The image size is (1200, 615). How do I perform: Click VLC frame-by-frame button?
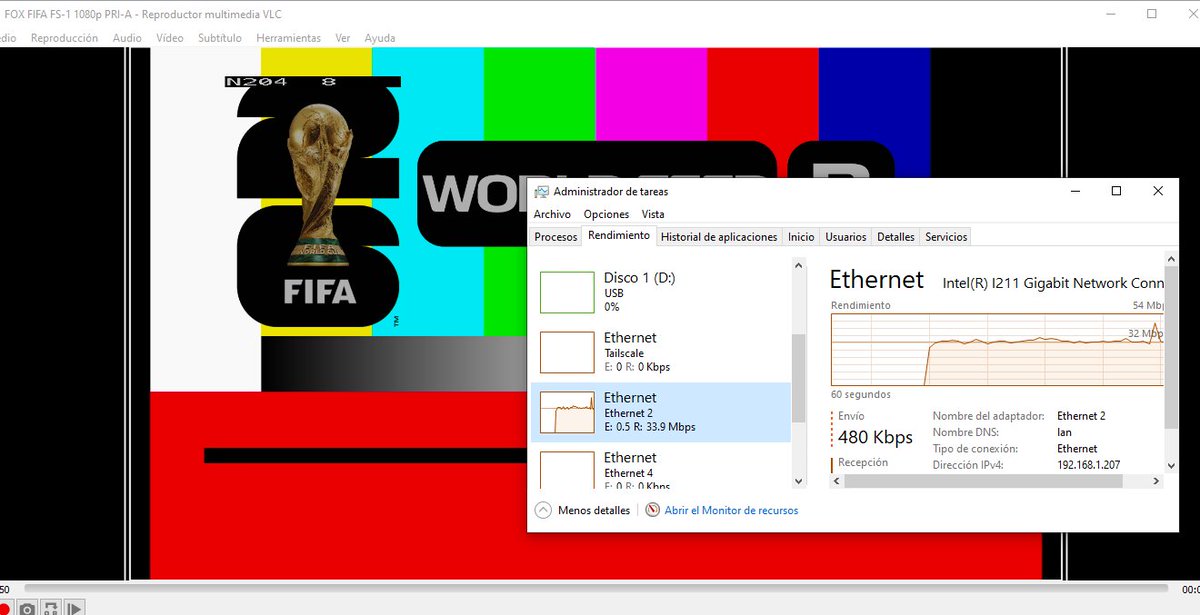click(75, 607)
